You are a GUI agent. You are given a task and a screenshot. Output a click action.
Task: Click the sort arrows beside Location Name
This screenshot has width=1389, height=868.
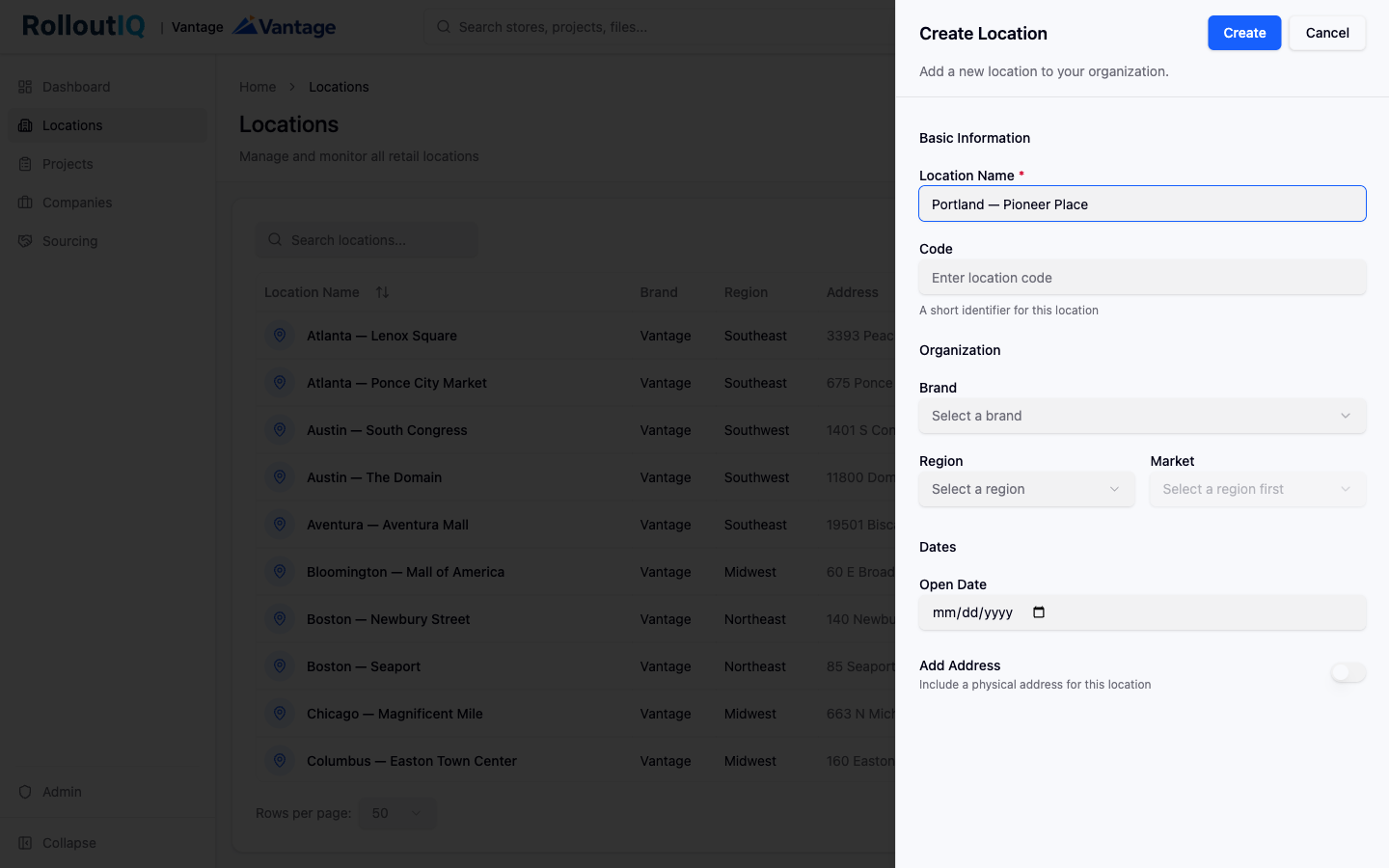click(x=382, y=292)
